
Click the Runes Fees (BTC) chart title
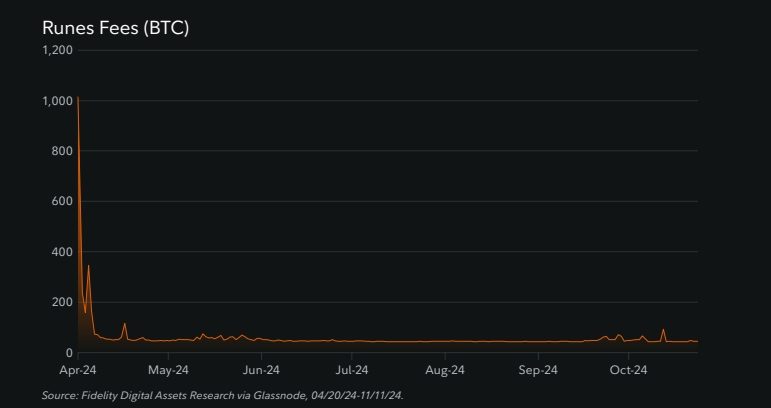click(x=115, y=29)
